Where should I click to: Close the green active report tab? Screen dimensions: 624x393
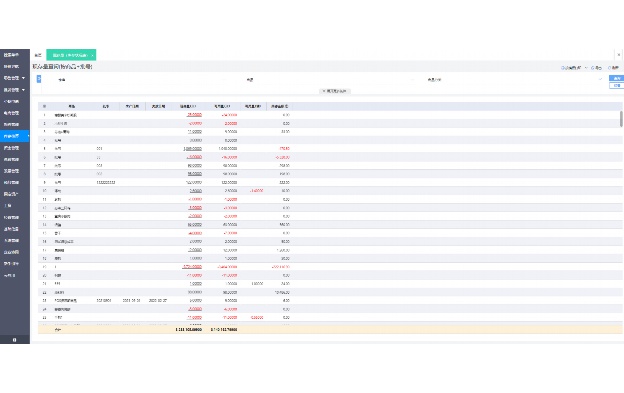coord(92,55)
